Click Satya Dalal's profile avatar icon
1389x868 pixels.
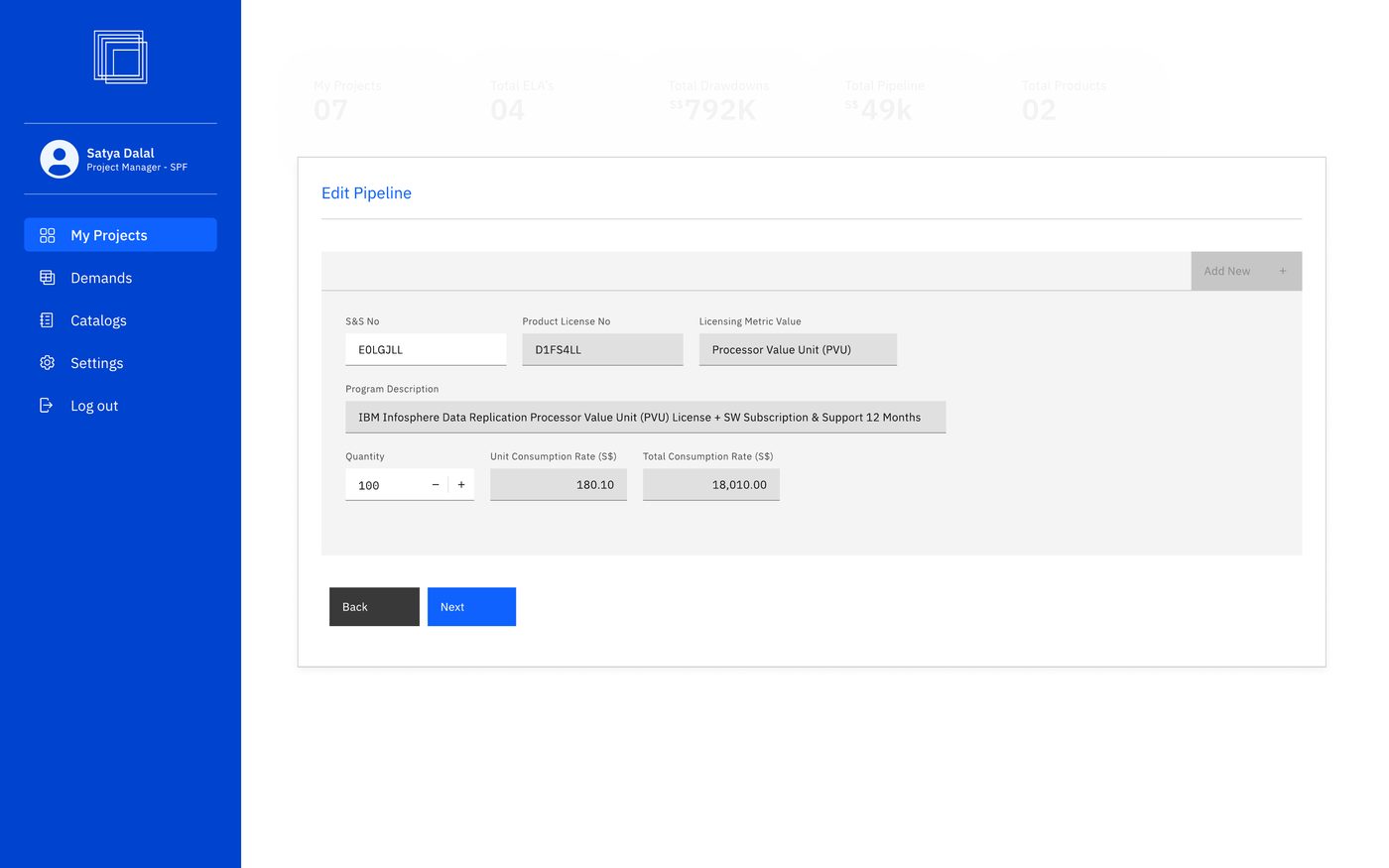click(60, 159)
